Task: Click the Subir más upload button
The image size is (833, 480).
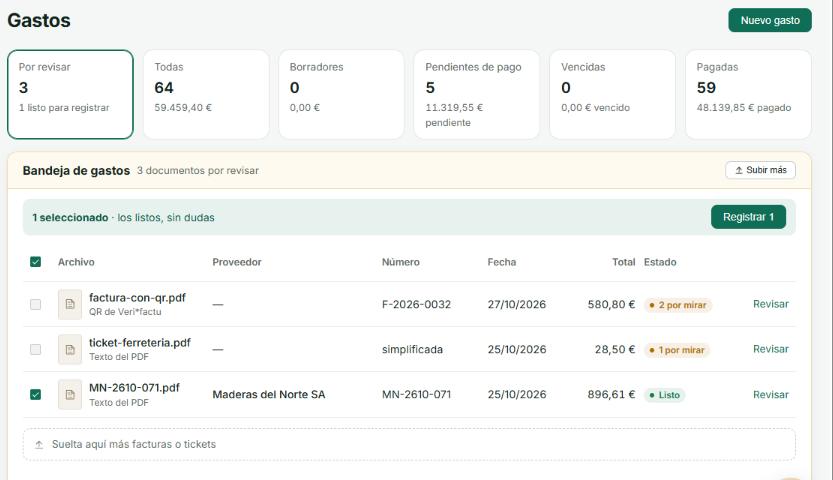Action: [x=760, y=170]
